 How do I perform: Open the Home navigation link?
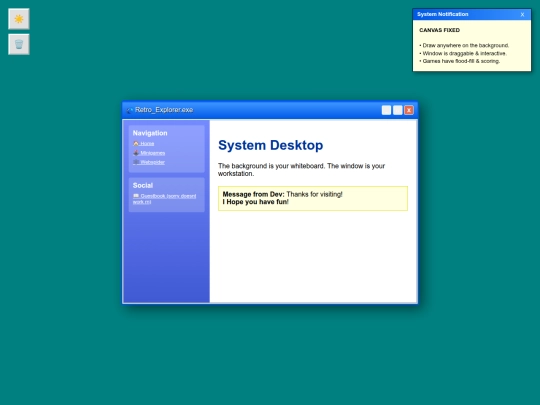coord(144,144)
